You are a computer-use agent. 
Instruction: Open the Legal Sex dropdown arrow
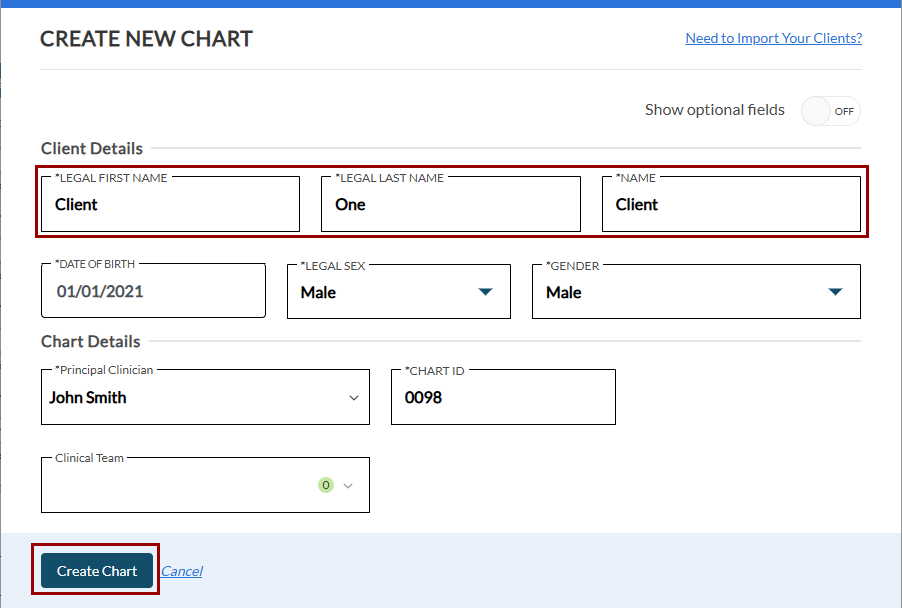pyautogui.click(x=485, y=292)
